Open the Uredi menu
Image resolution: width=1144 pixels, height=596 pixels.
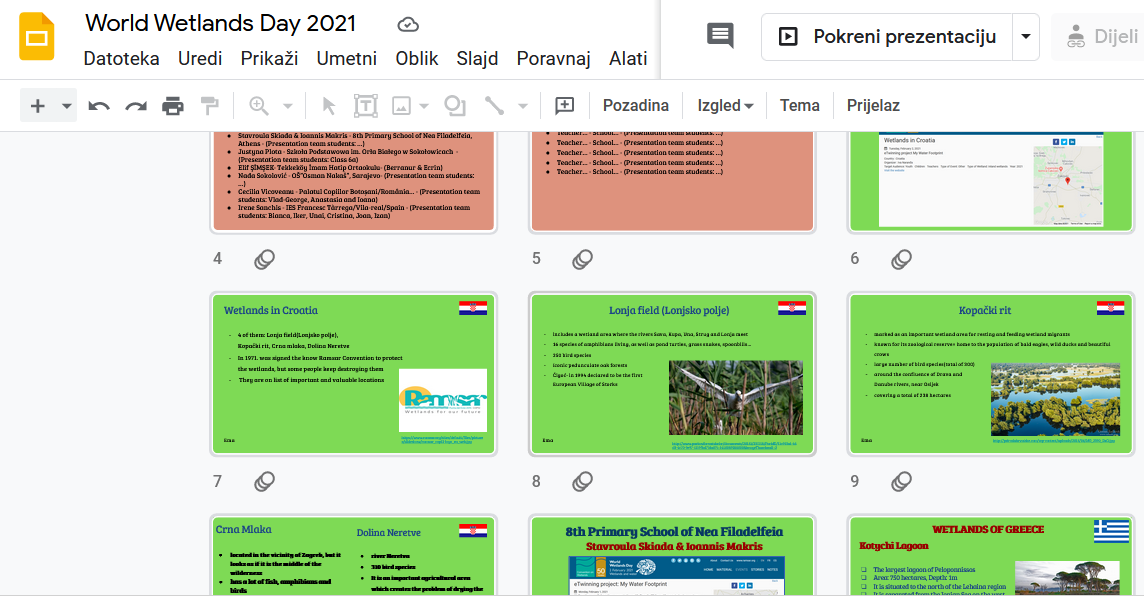coord(200,58)
